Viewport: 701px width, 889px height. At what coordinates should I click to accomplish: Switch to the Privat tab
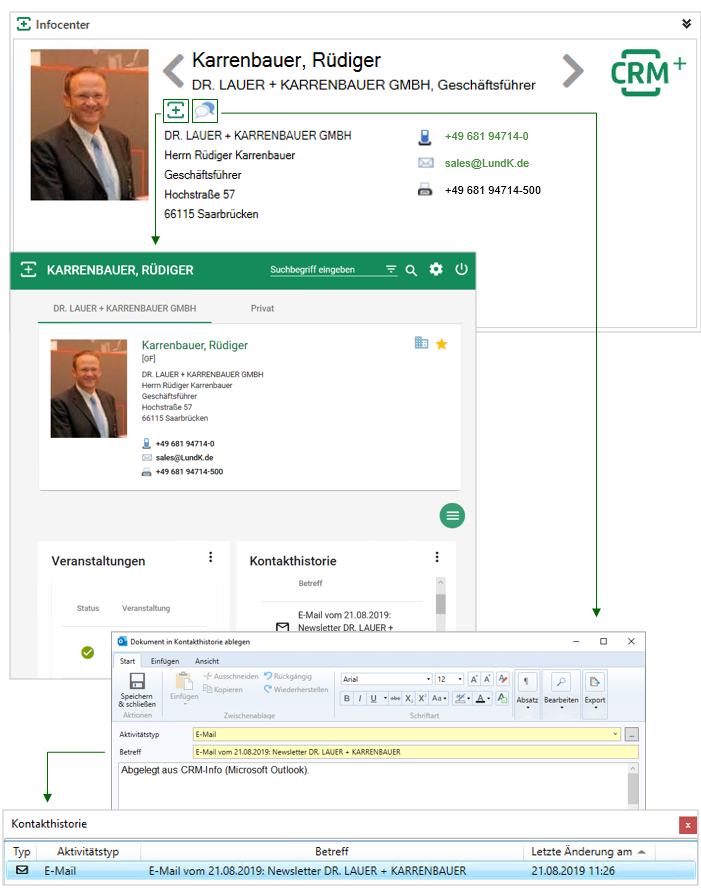coord(262,308)
